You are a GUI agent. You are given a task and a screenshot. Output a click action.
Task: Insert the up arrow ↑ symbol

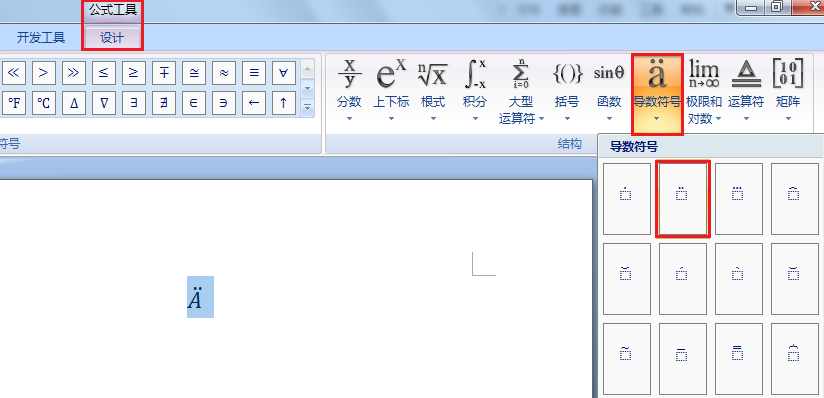point(284,103)
